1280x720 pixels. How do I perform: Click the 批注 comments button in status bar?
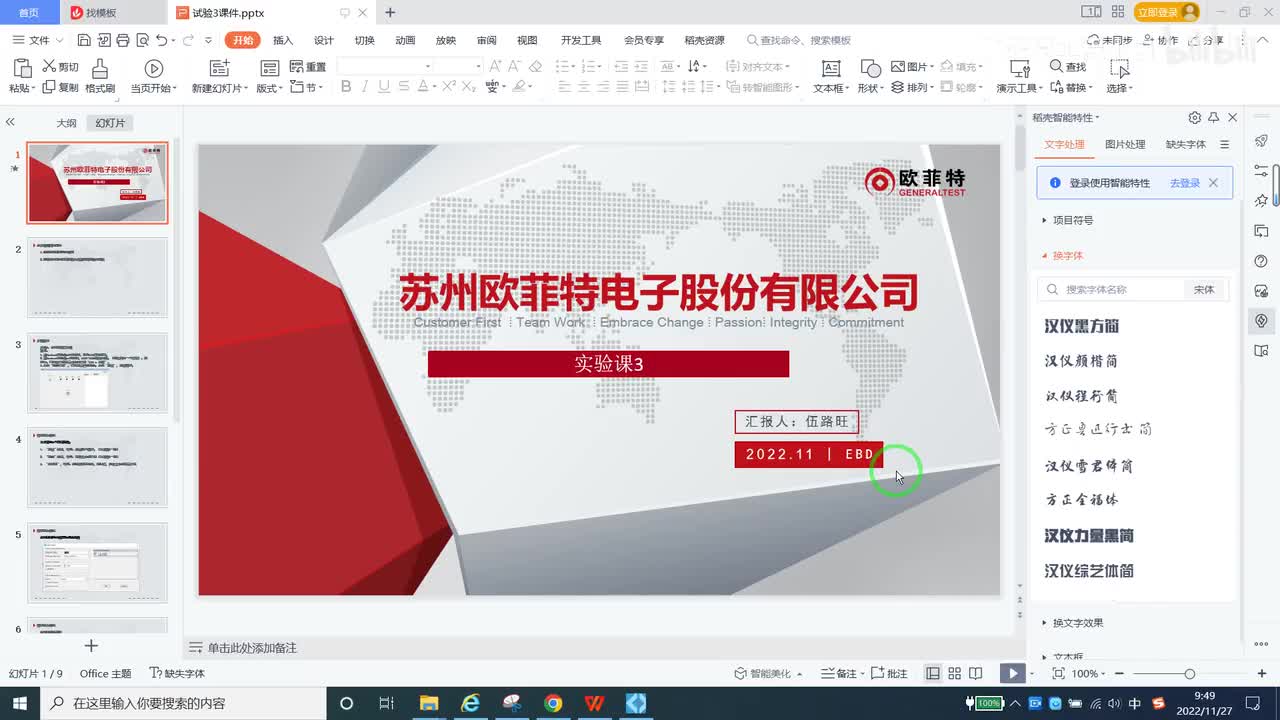tap(889, 674)
